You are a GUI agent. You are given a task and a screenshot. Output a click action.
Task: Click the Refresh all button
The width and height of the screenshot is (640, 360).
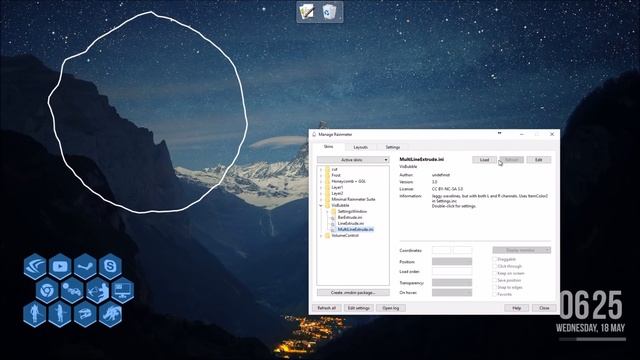(x=327, y=308)
